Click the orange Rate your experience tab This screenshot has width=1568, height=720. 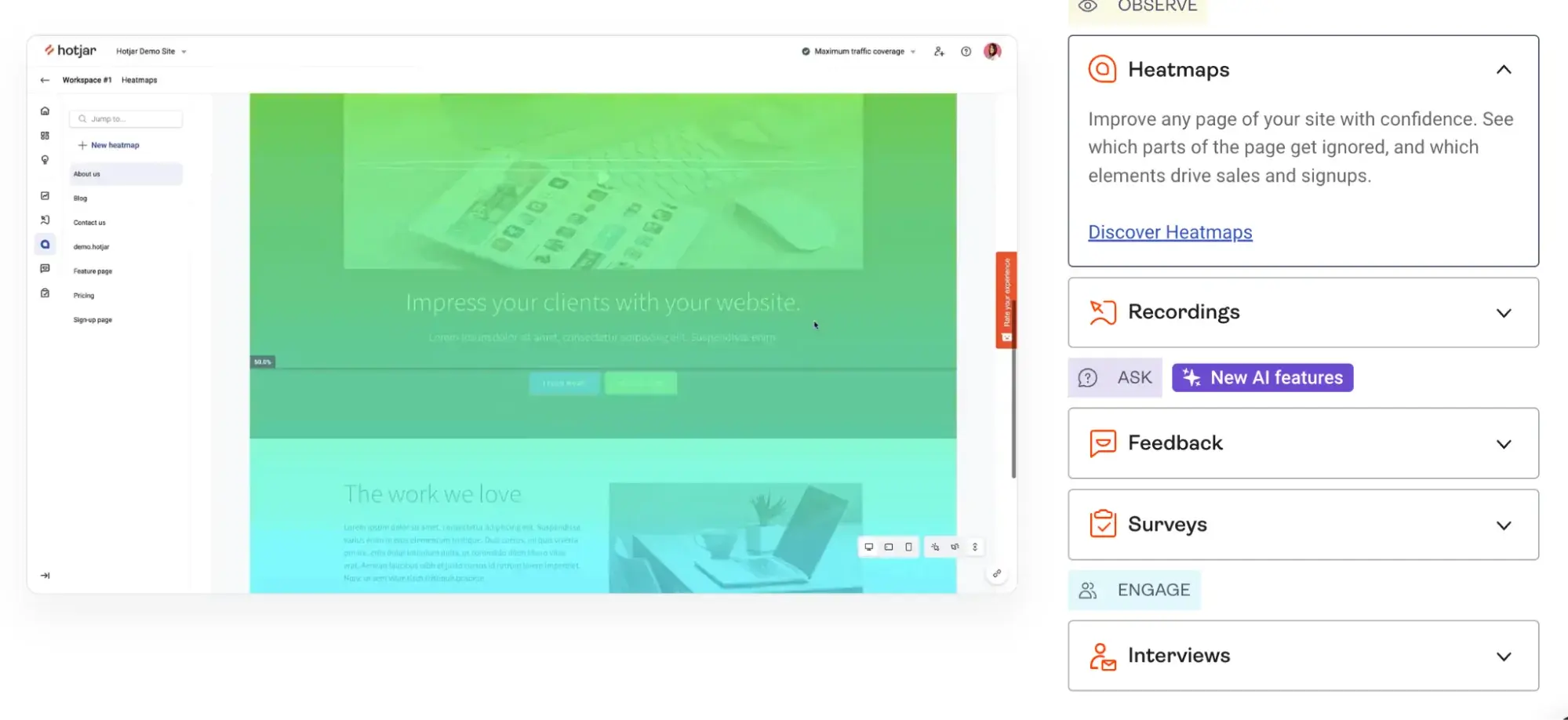[x=1006, y=300]
